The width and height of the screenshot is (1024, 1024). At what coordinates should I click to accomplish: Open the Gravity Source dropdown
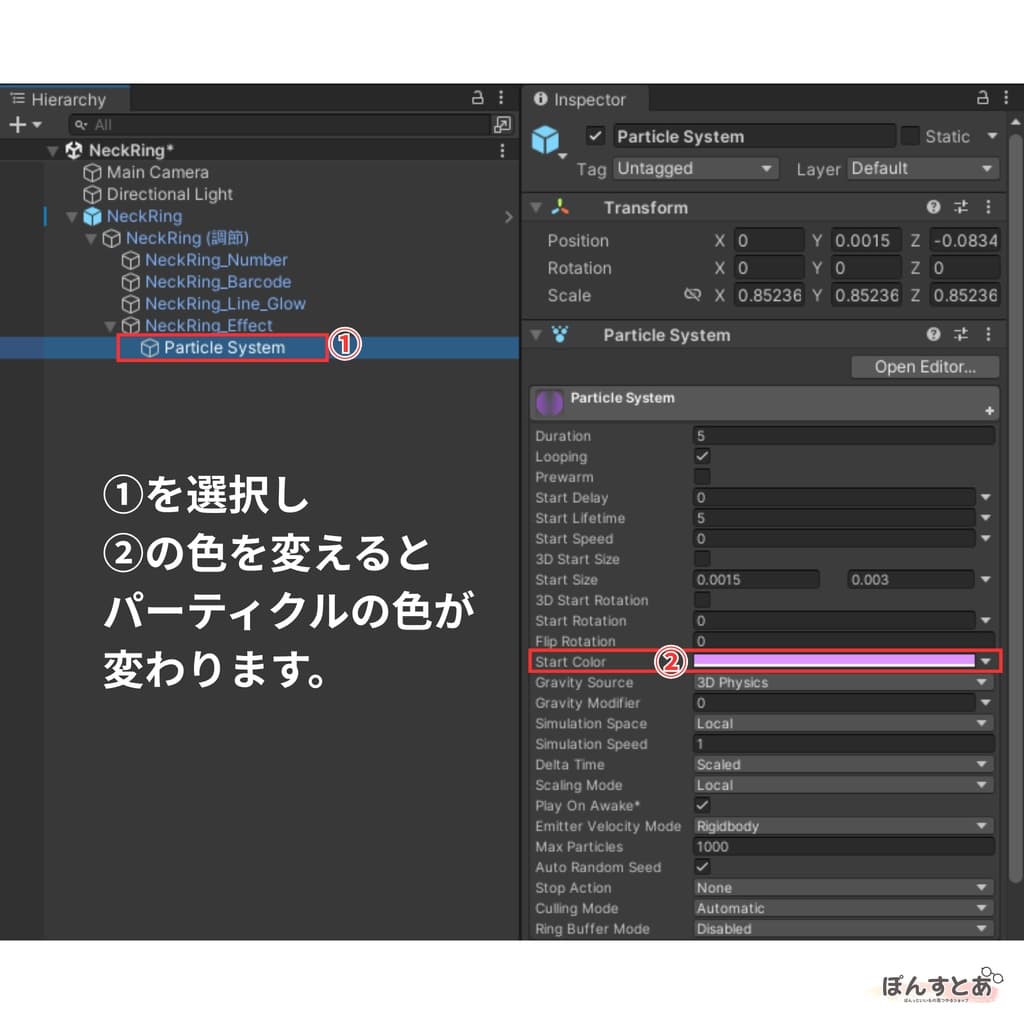point(843,682)
